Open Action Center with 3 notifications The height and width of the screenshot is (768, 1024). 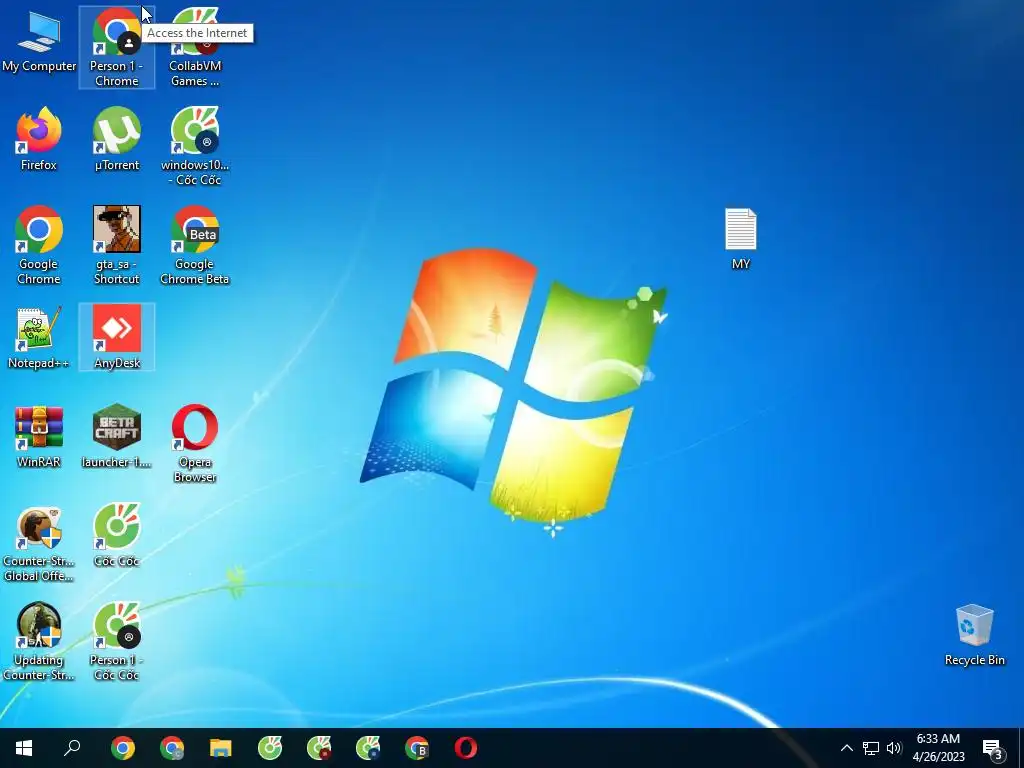point(993,748)
